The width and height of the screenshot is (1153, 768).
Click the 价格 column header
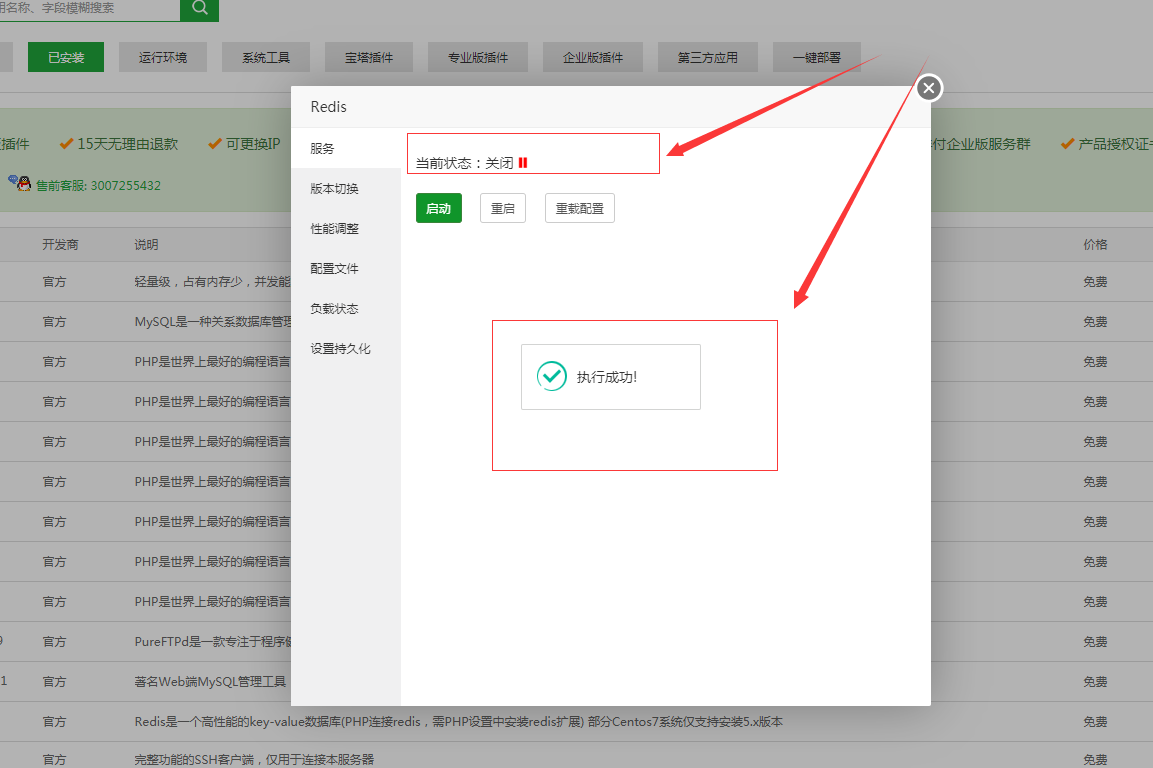tap(1095, 244)
